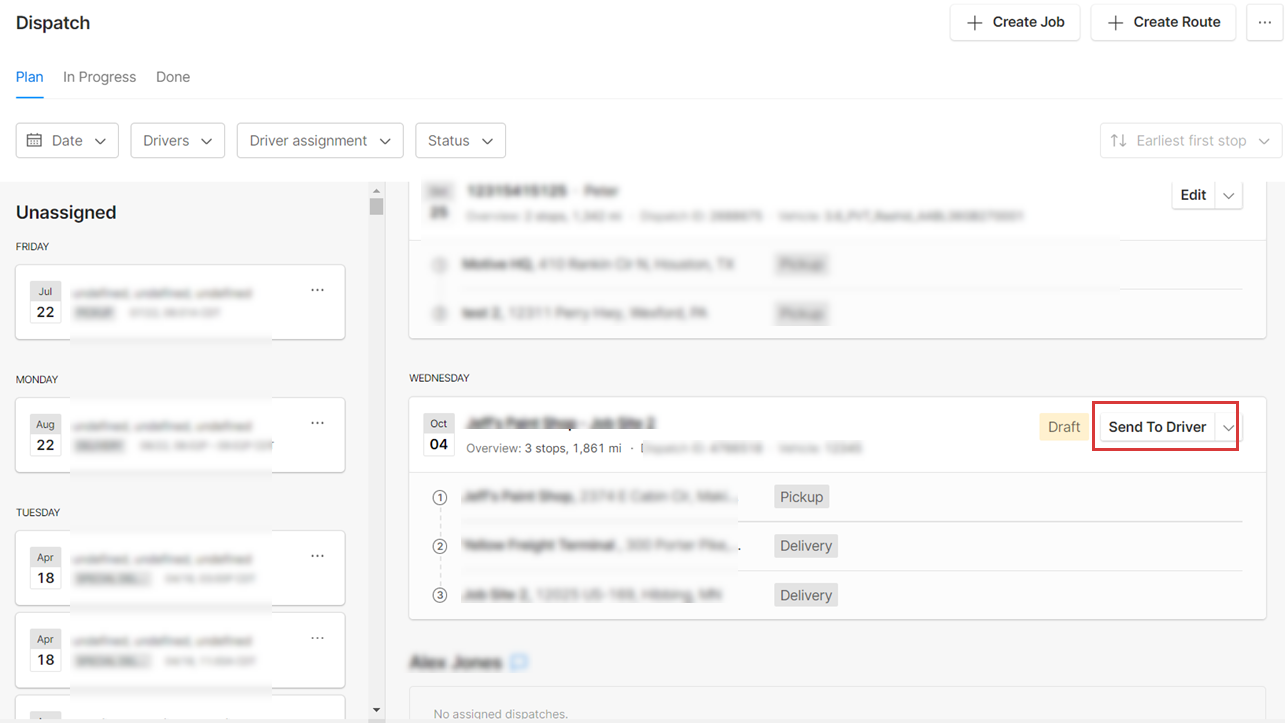1285x723 pixels.
Task: Open the three-dot menu on the Aug 22 card
Action: coord(317,422)
